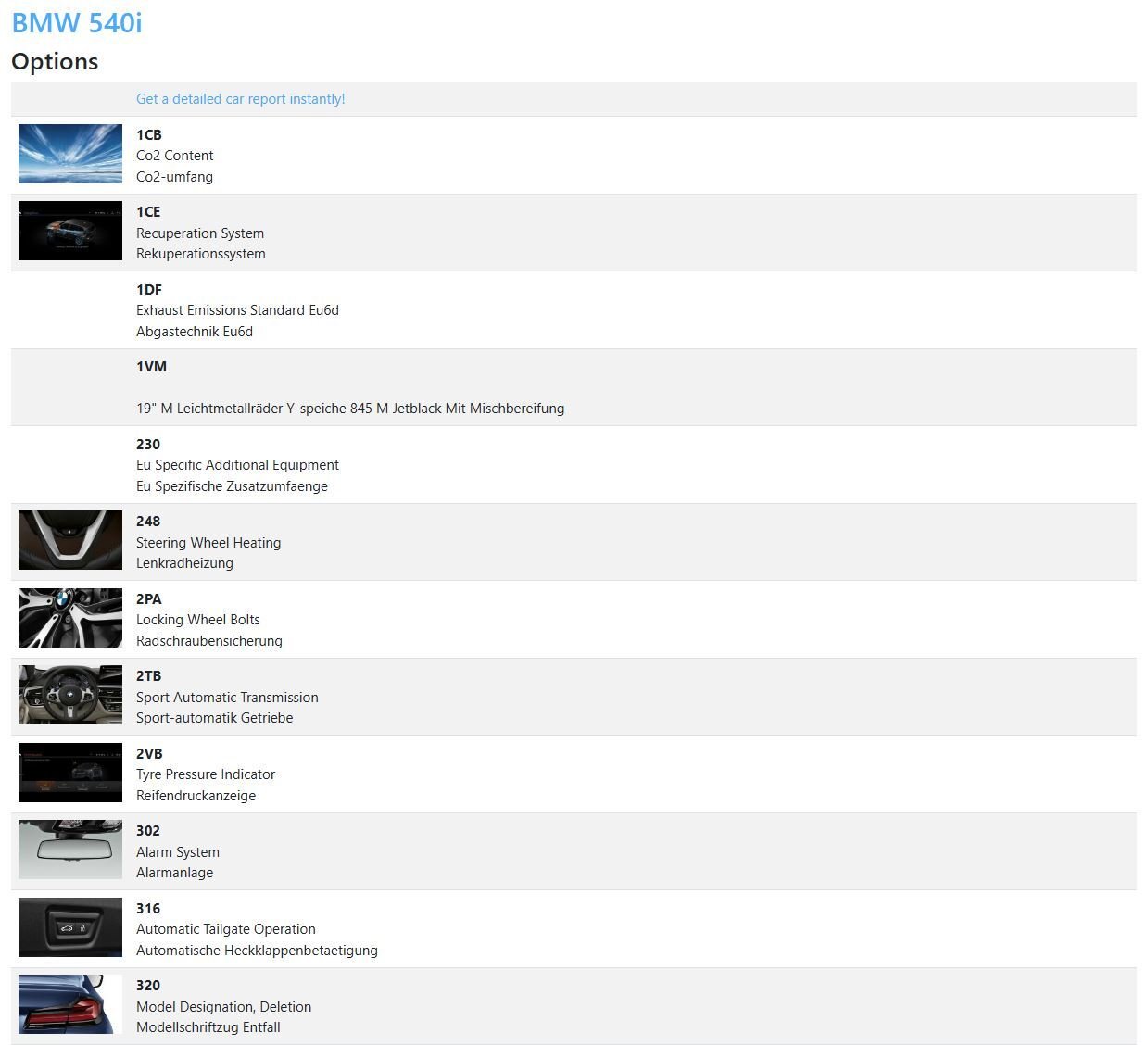
Task: Click the Co2 Content sky thumbnail
Action: (x=70, y=154)
